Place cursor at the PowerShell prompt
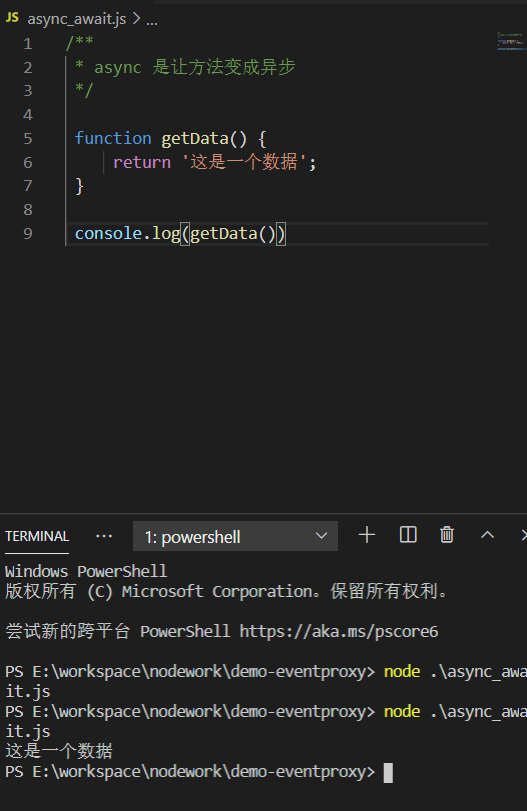The height and width of the screenshot is (811, 527). (388, 773)
